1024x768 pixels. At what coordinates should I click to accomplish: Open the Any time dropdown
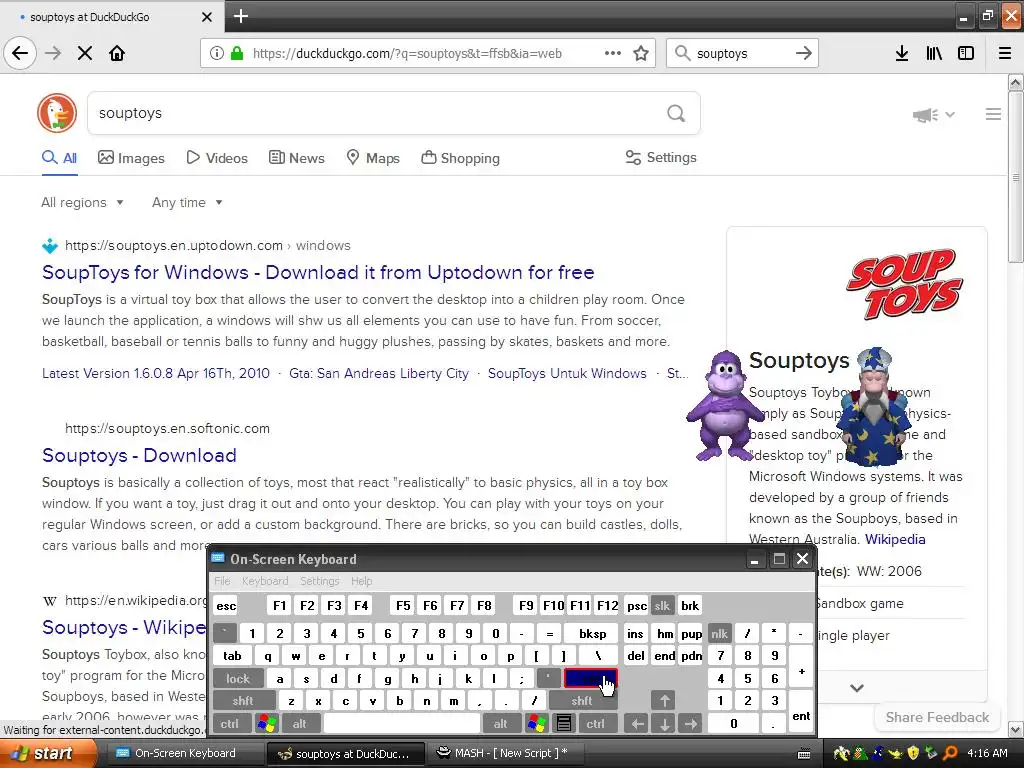(x=187, y=202)
